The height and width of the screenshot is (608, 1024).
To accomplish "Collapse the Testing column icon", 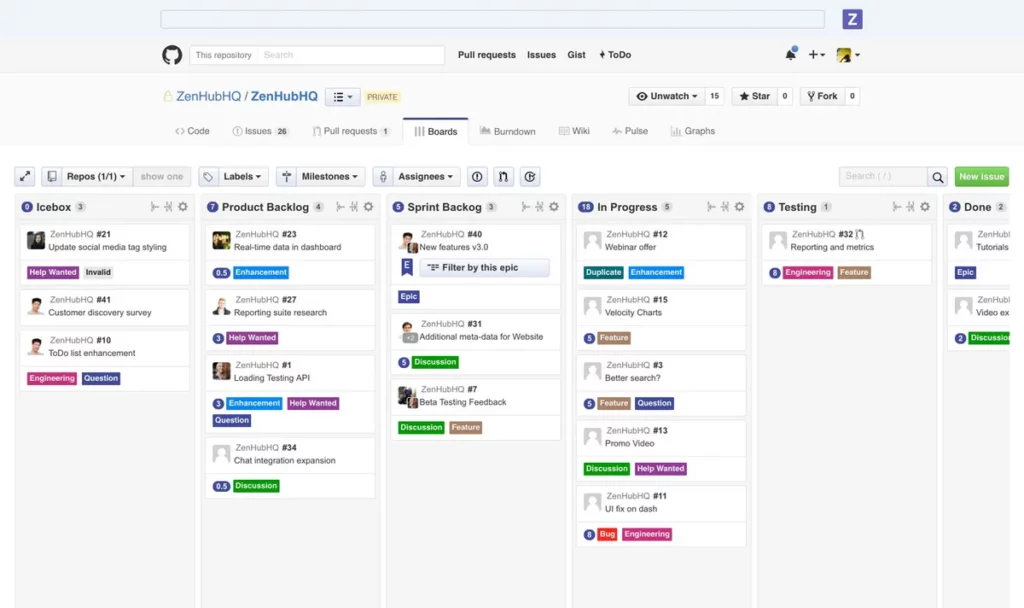I will pyautogui.click(x=897, y=206).
